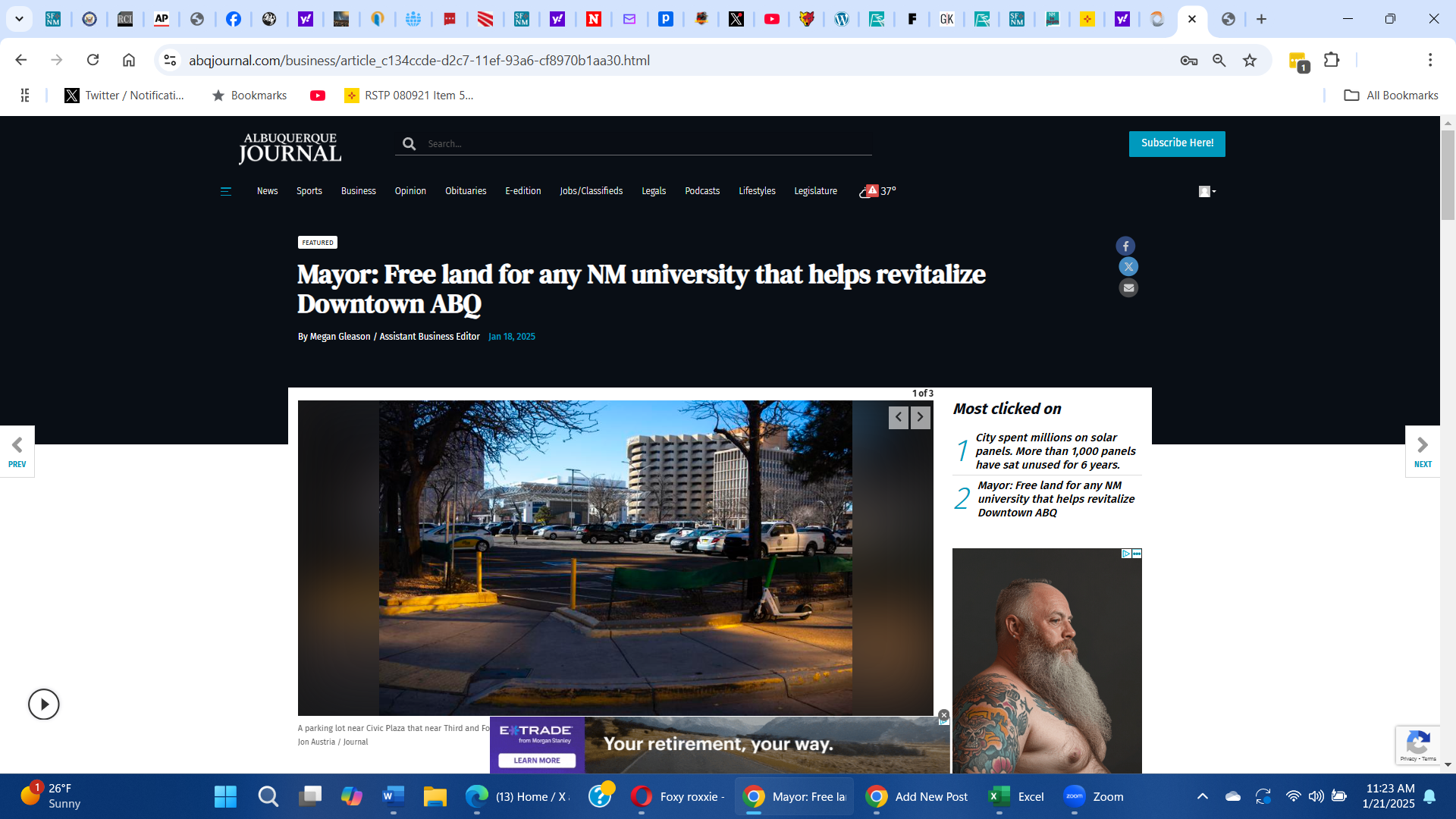Click the Subscribe Here! button
This screenshot has width=1456, height=819.
coord(1176,143)
